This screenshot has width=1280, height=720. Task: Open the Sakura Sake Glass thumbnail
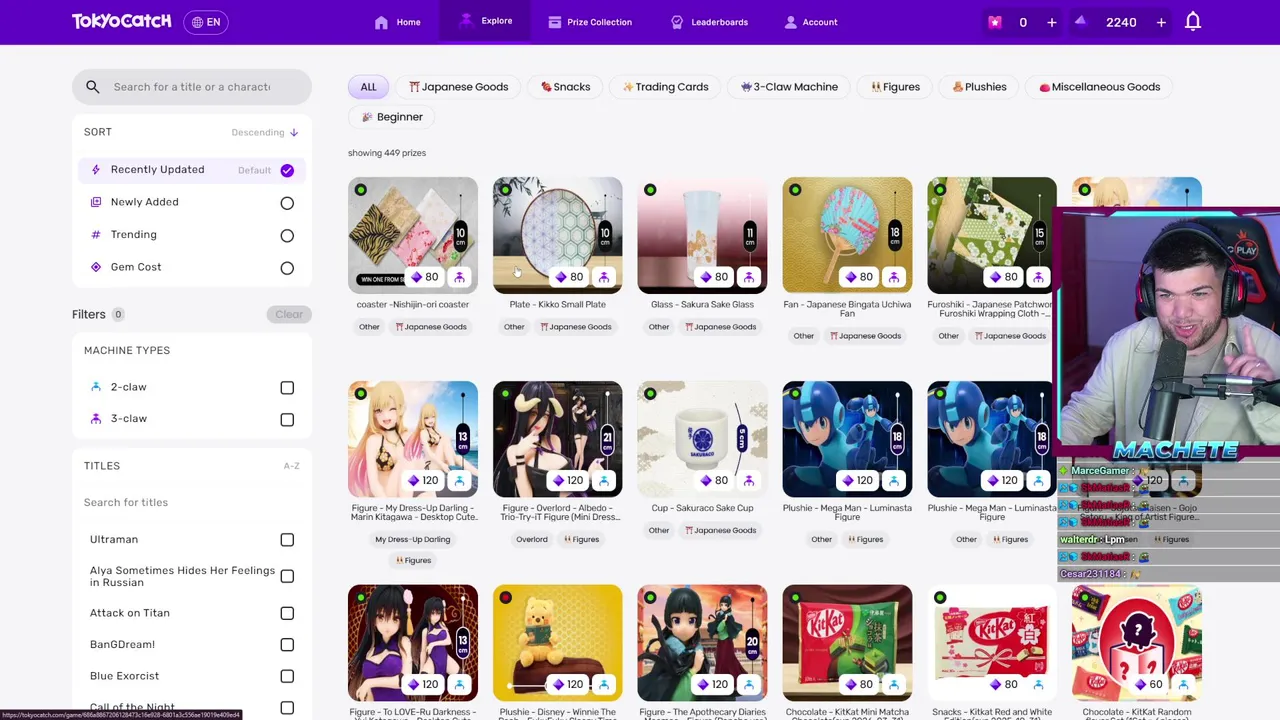(x=702, y=235)
